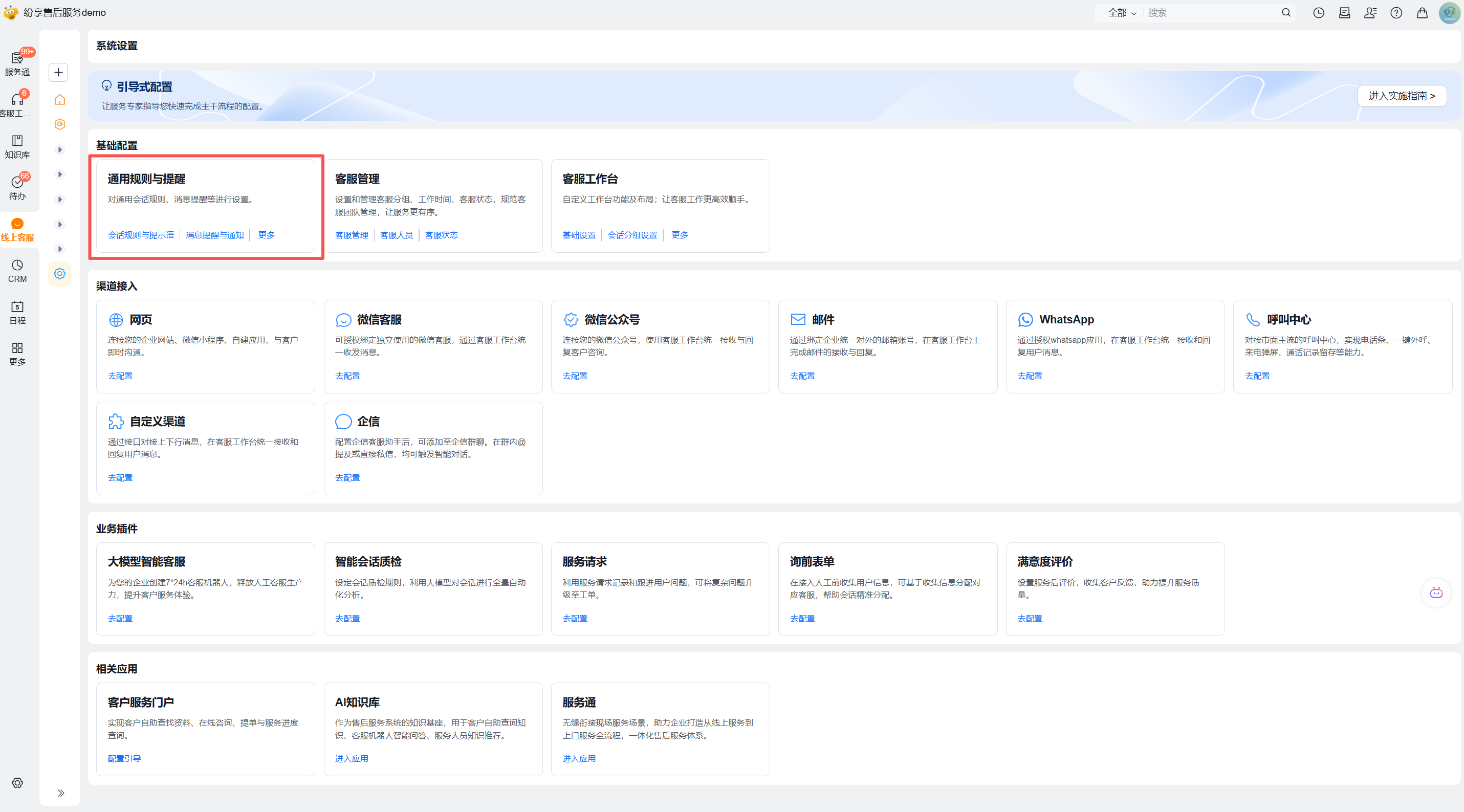This screenshot has width=1464, height=812.
Task: Select 服务通 in left navigation
Action: pos(17,63)
